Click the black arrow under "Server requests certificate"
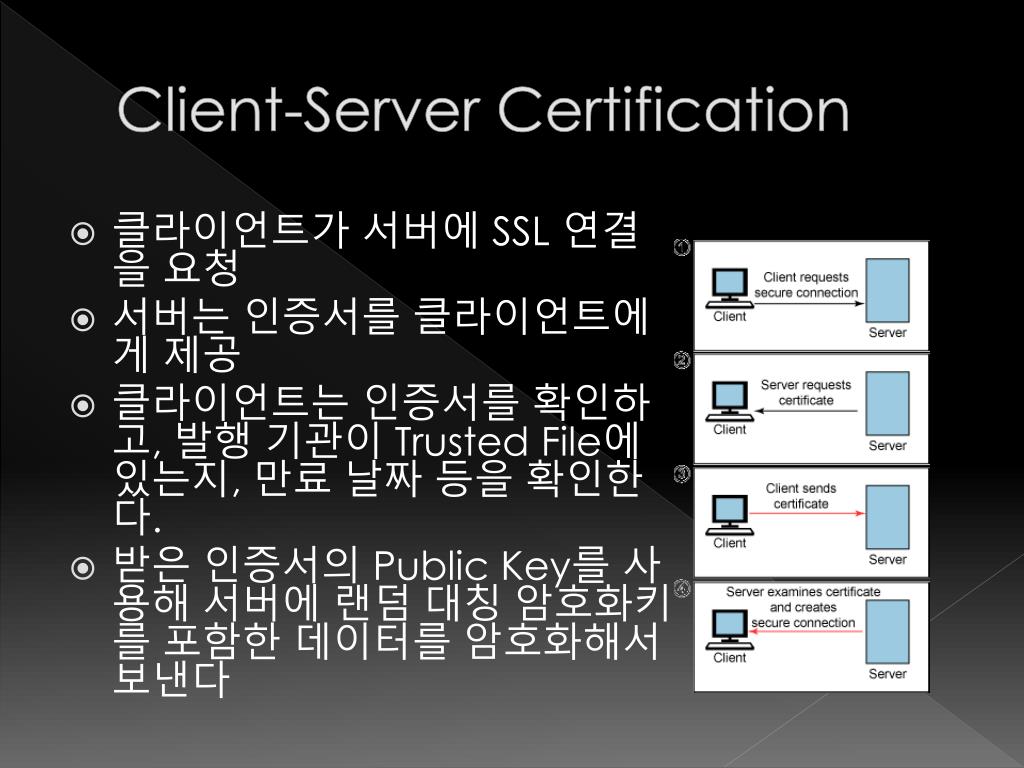The height and width of the screenshot is (768, 1024). [x=807, y=411]
